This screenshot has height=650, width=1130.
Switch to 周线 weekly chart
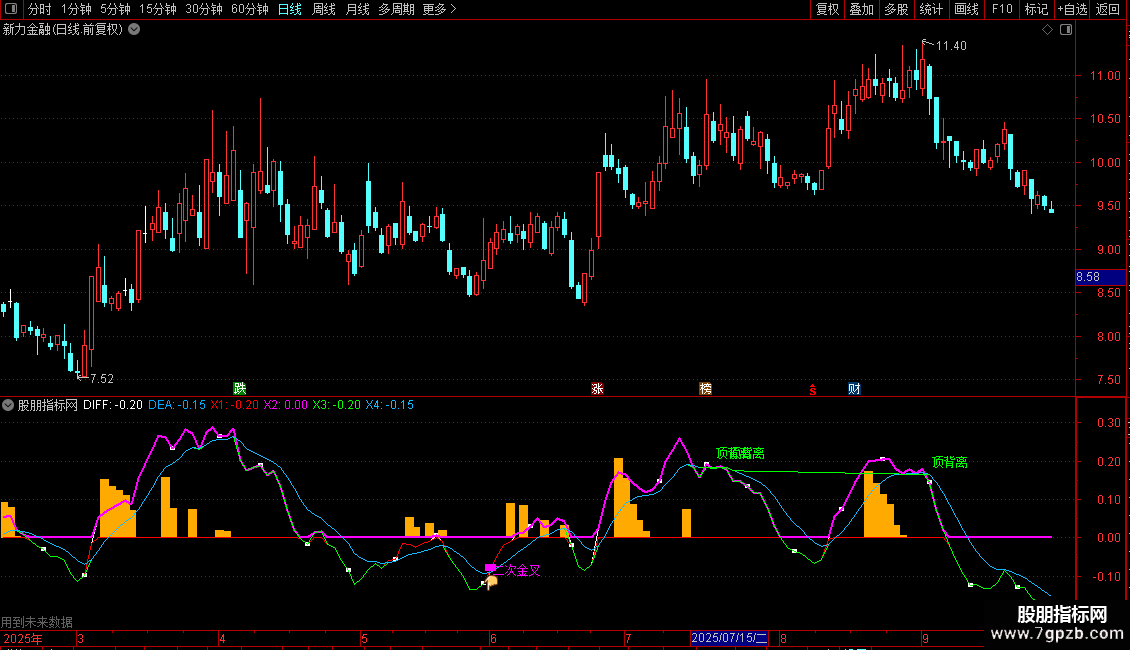[324, 9]
